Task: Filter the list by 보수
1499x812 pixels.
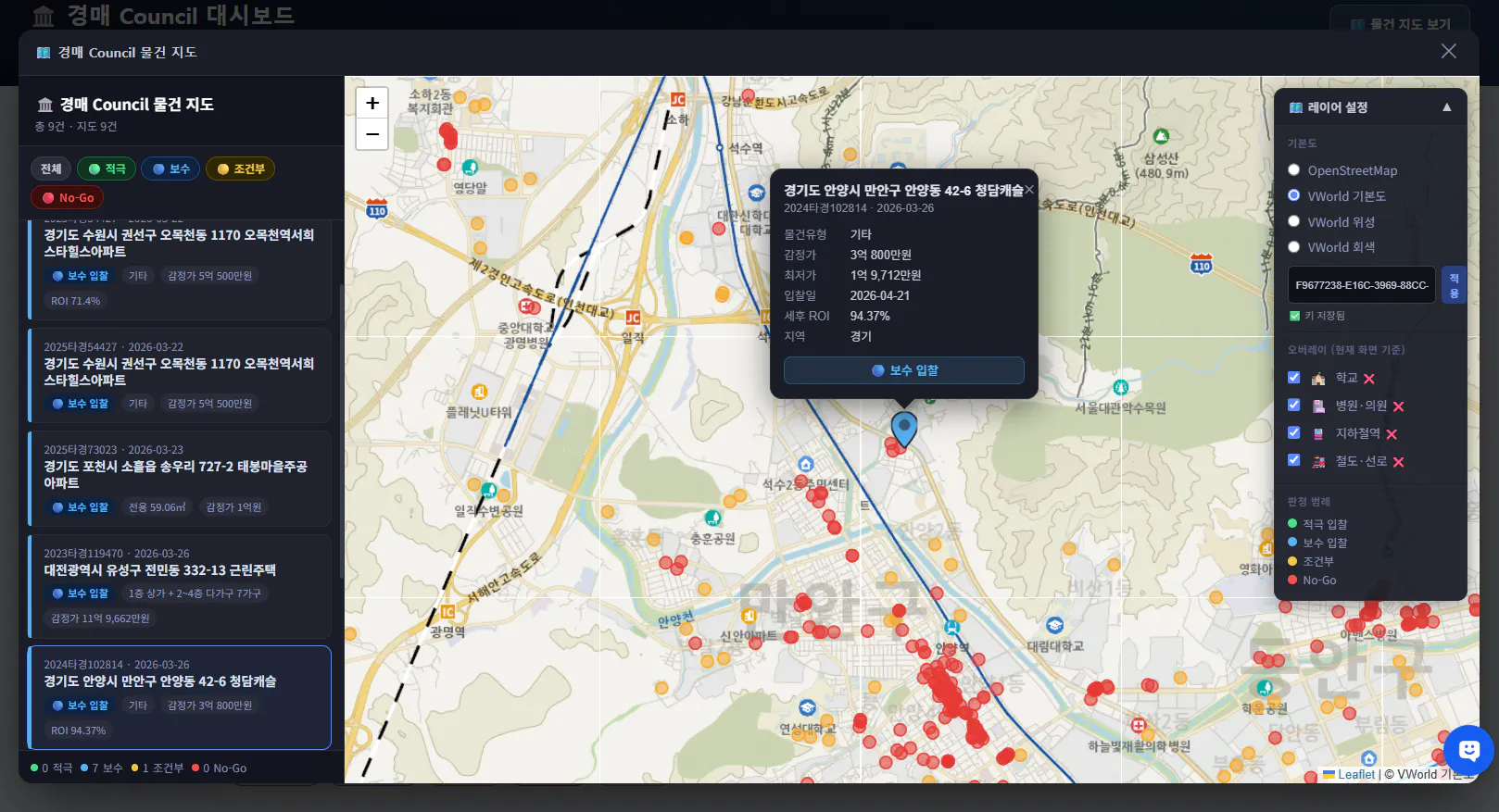Action: [170, 169]
